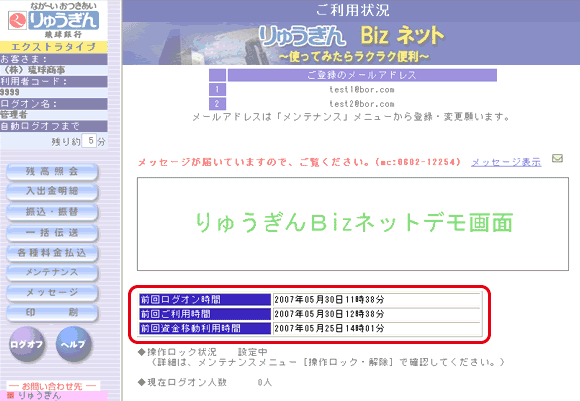Click the round ログオフ button
This screenshot has width=580, height=401.
coord(27,344)
